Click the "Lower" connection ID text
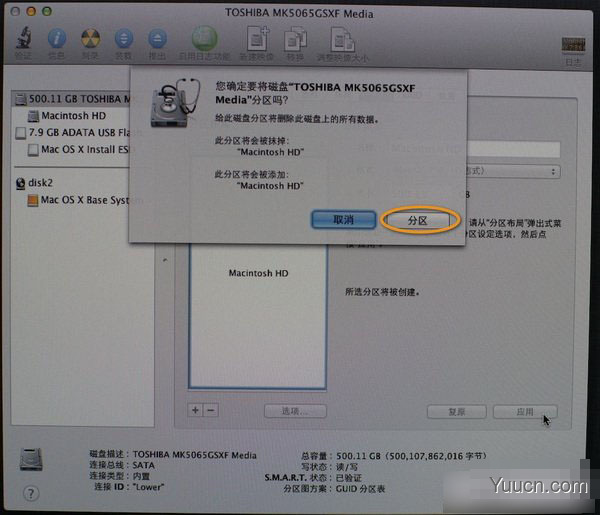600x515 pixels. click(148, 487)
